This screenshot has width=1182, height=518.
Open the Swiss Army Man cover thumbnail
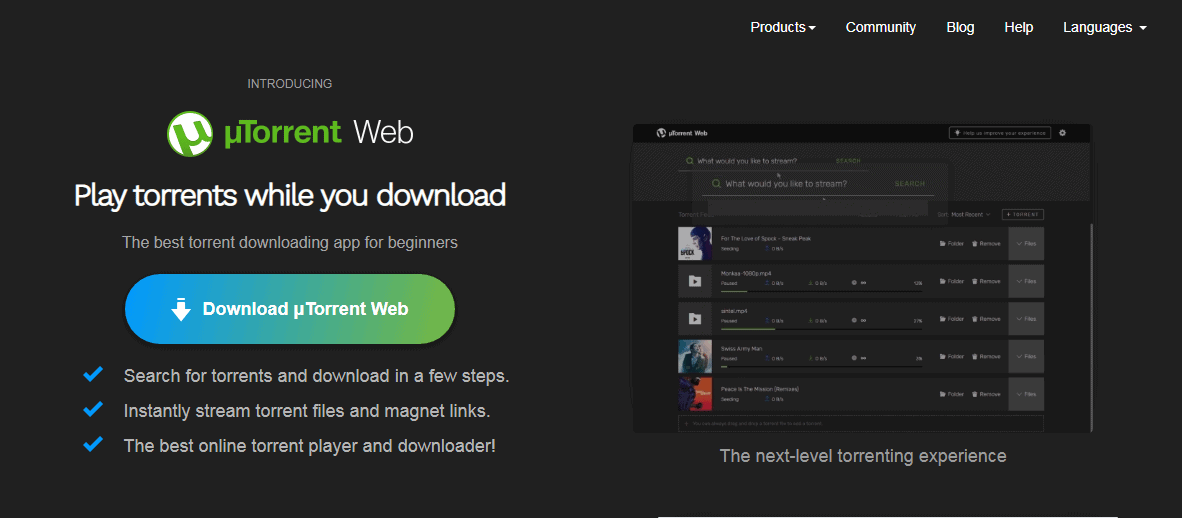pos(695,356)
